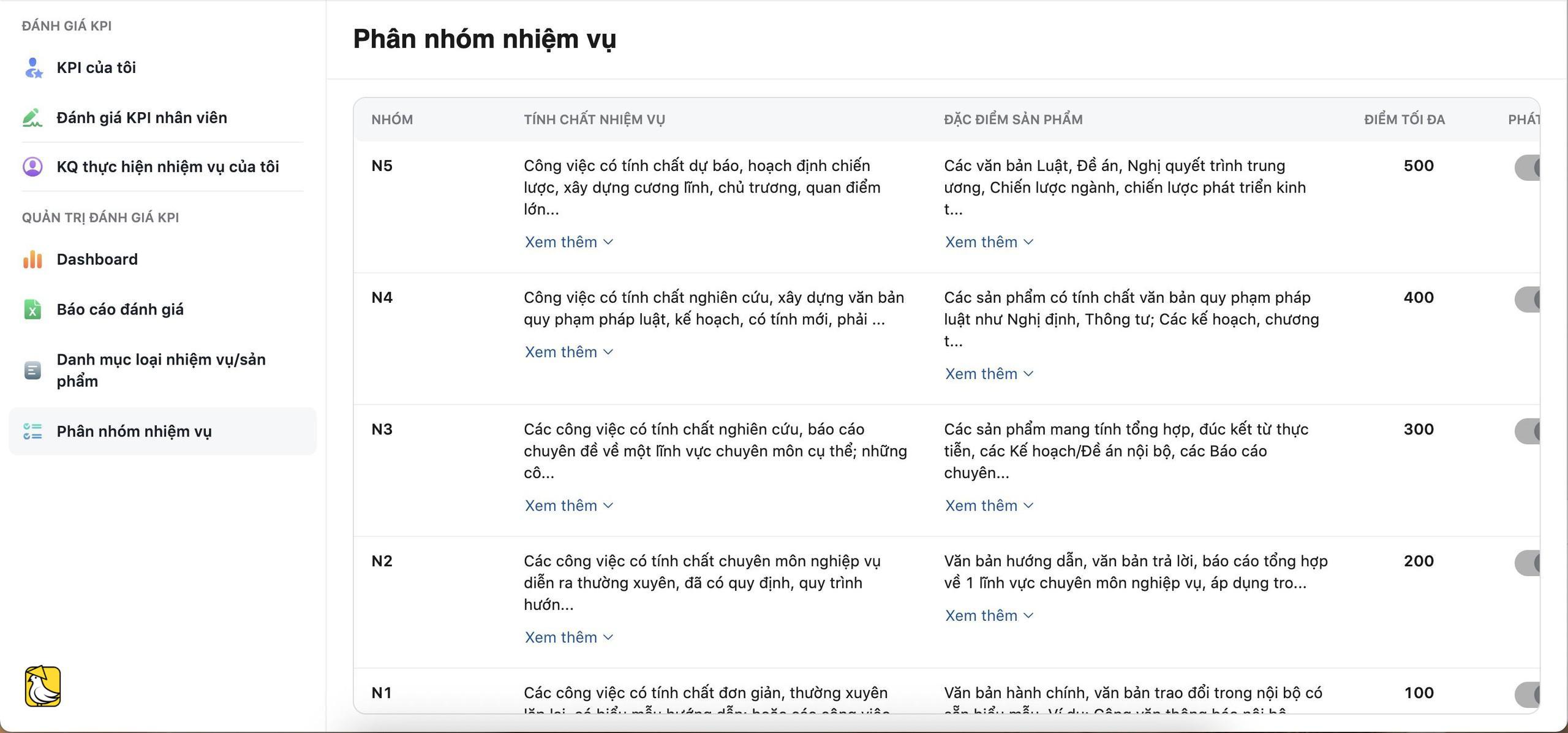This screenshot has width=1568, height=733.
Task: Toggle the switch in the N2 row
Action: coord(1527,563)
